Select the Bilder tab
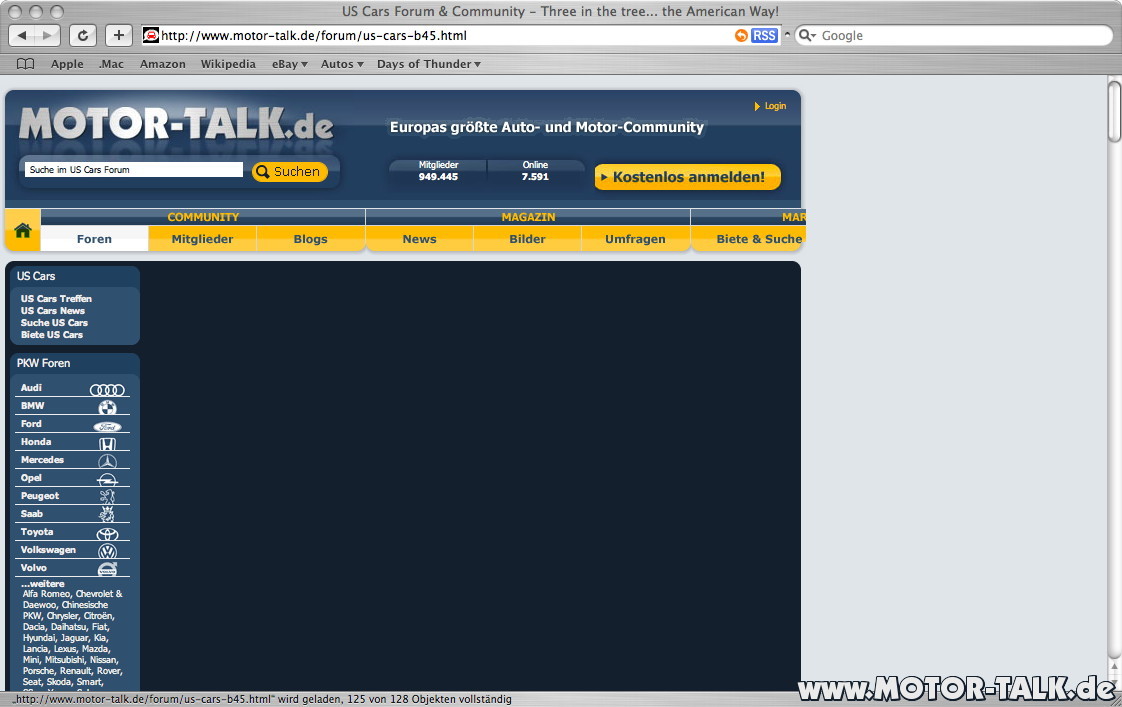Image resolution: width=1122 pixels, height=707 pixels. click(527, 239)
